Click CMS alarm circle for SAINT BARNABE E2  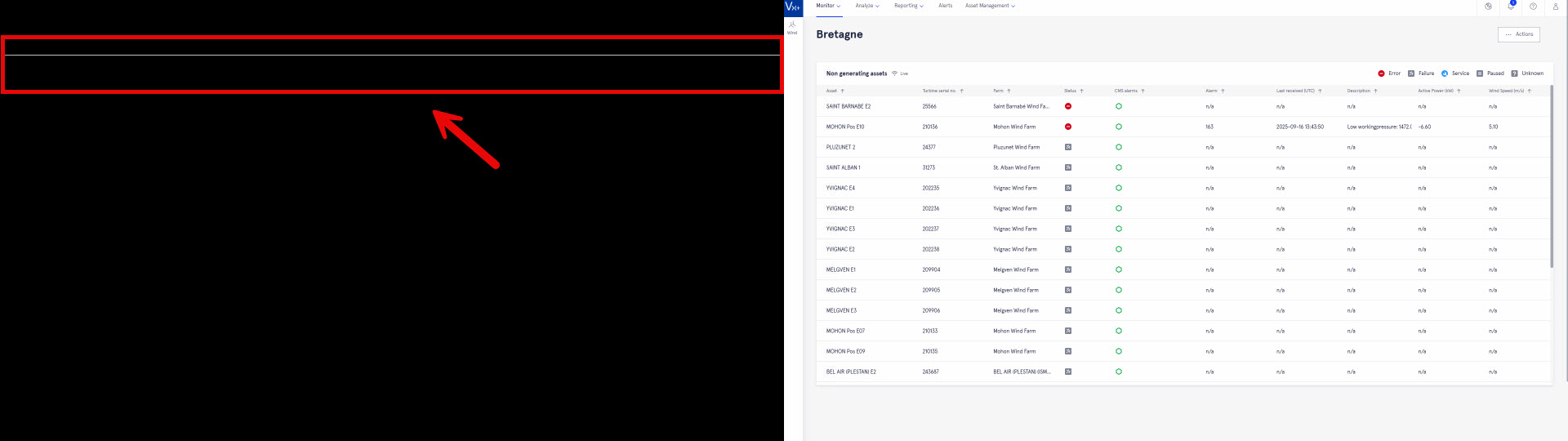click(1118, 106)
